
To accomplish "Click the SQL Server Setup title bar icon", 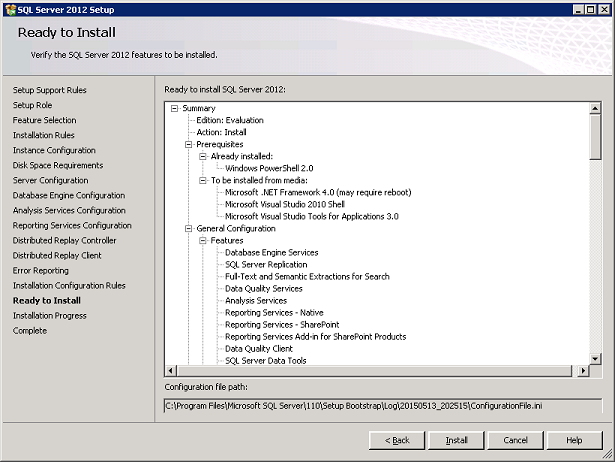I will pyautogui.click(x=11, y=10).
